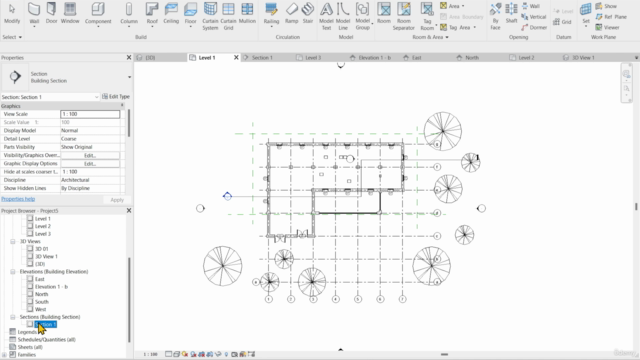Choose the Model Line tool
Screen dimensions: 640x360
[x=343, y=16]
